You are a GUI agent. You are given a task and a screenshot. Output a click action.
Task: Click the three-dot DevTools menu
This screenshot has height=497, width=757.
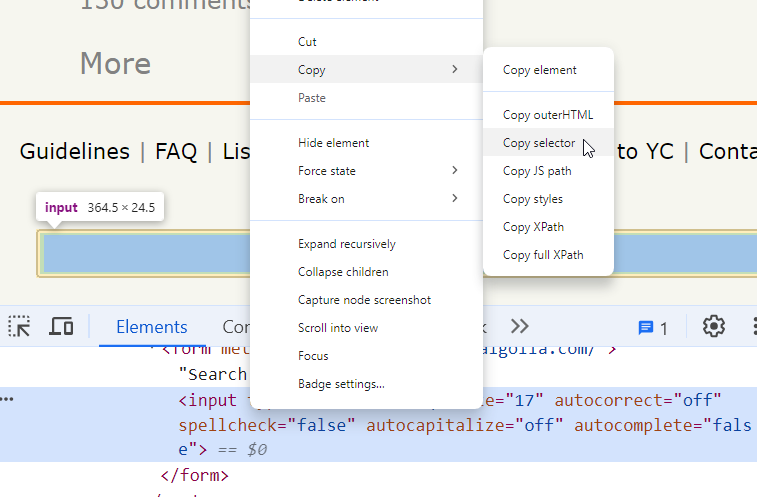(752, 326)
